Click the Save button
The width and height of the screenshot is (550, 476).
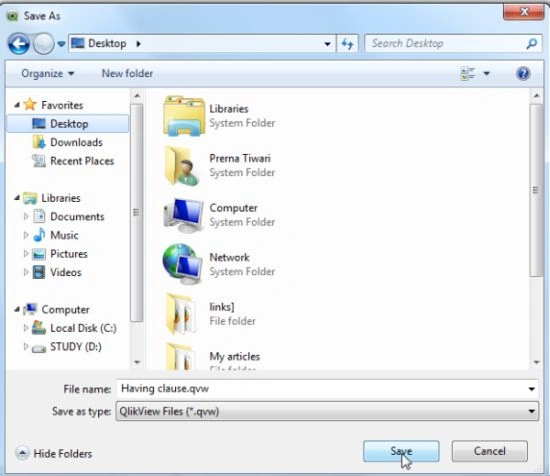tap(401, 451)
